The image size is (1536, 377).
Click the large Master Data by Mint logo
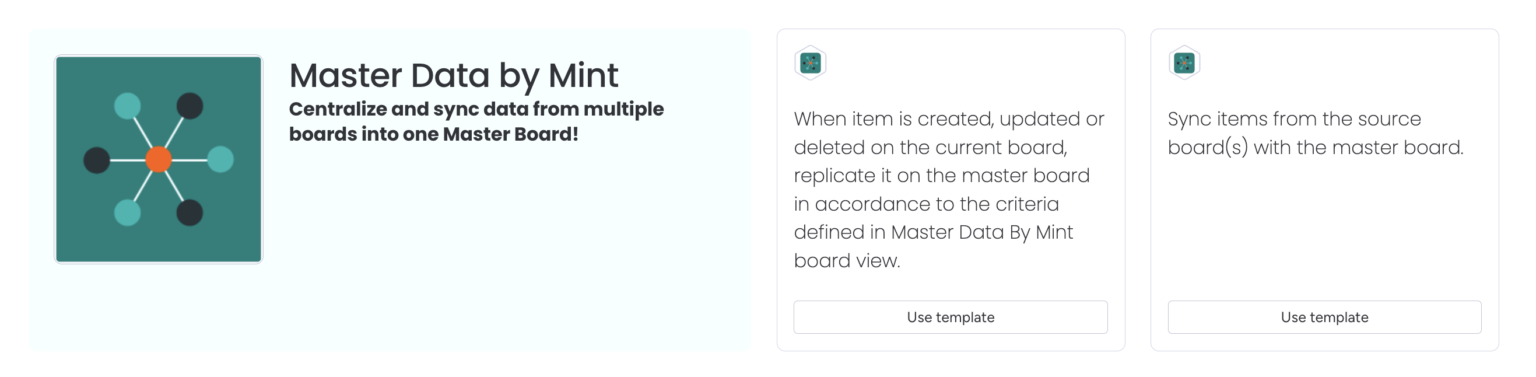click(x=159, y=159)
